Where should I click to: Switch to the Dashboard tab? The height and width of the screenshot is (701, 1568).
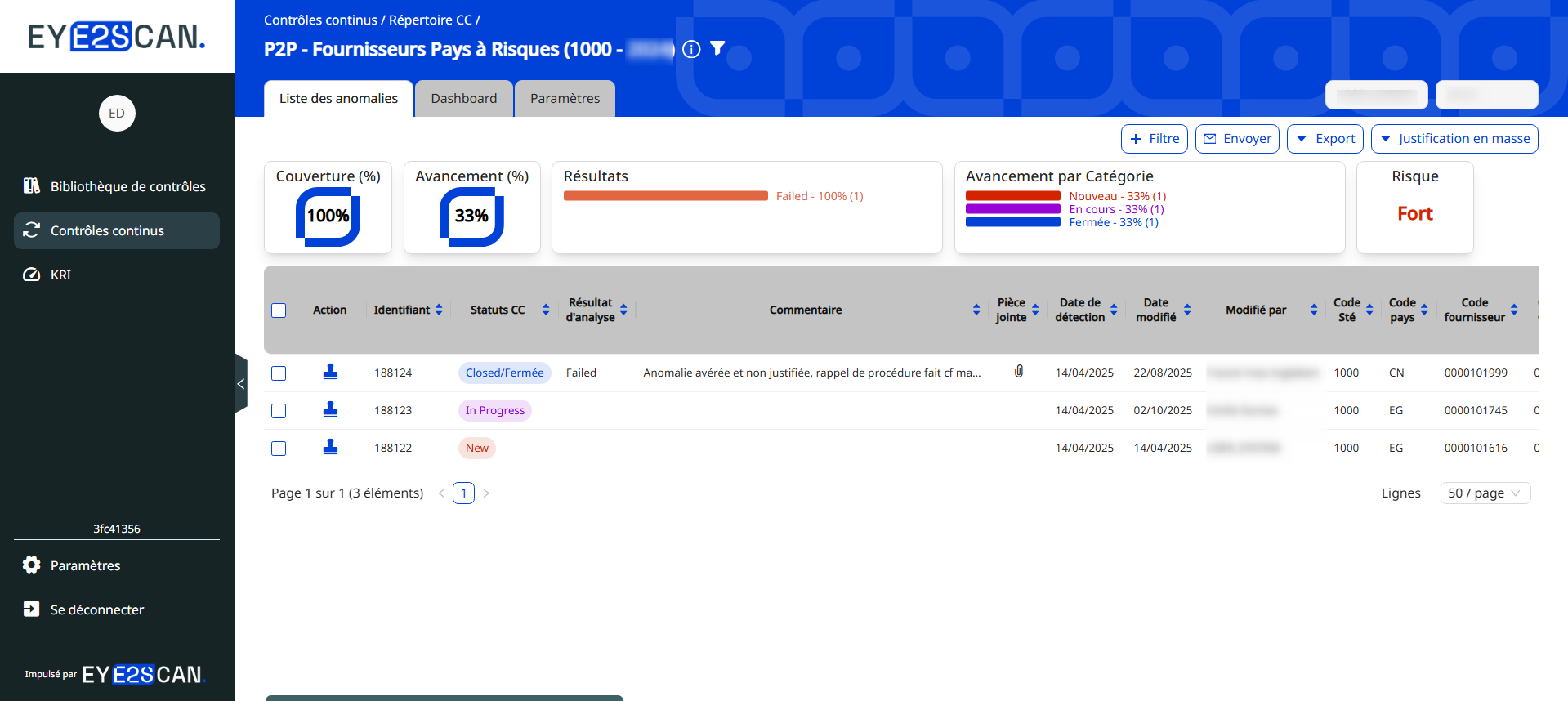tap(463, 99)
